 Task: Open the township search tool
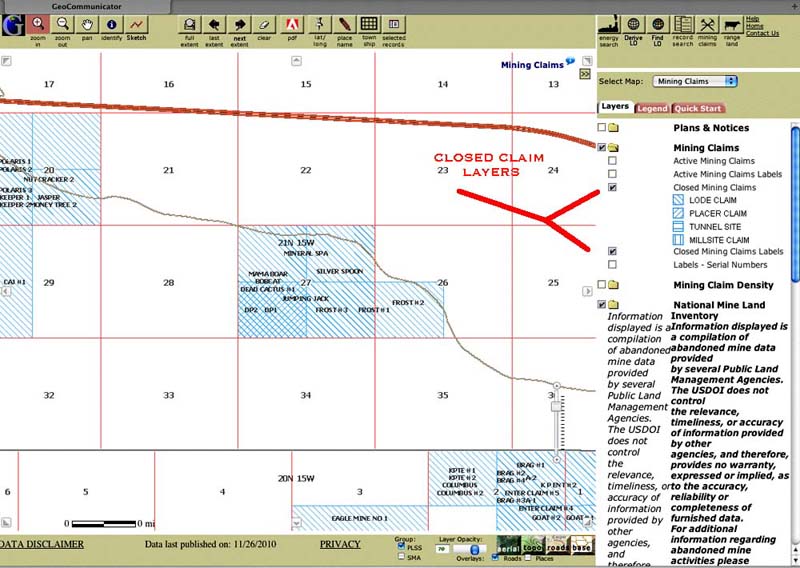(369, 24)
